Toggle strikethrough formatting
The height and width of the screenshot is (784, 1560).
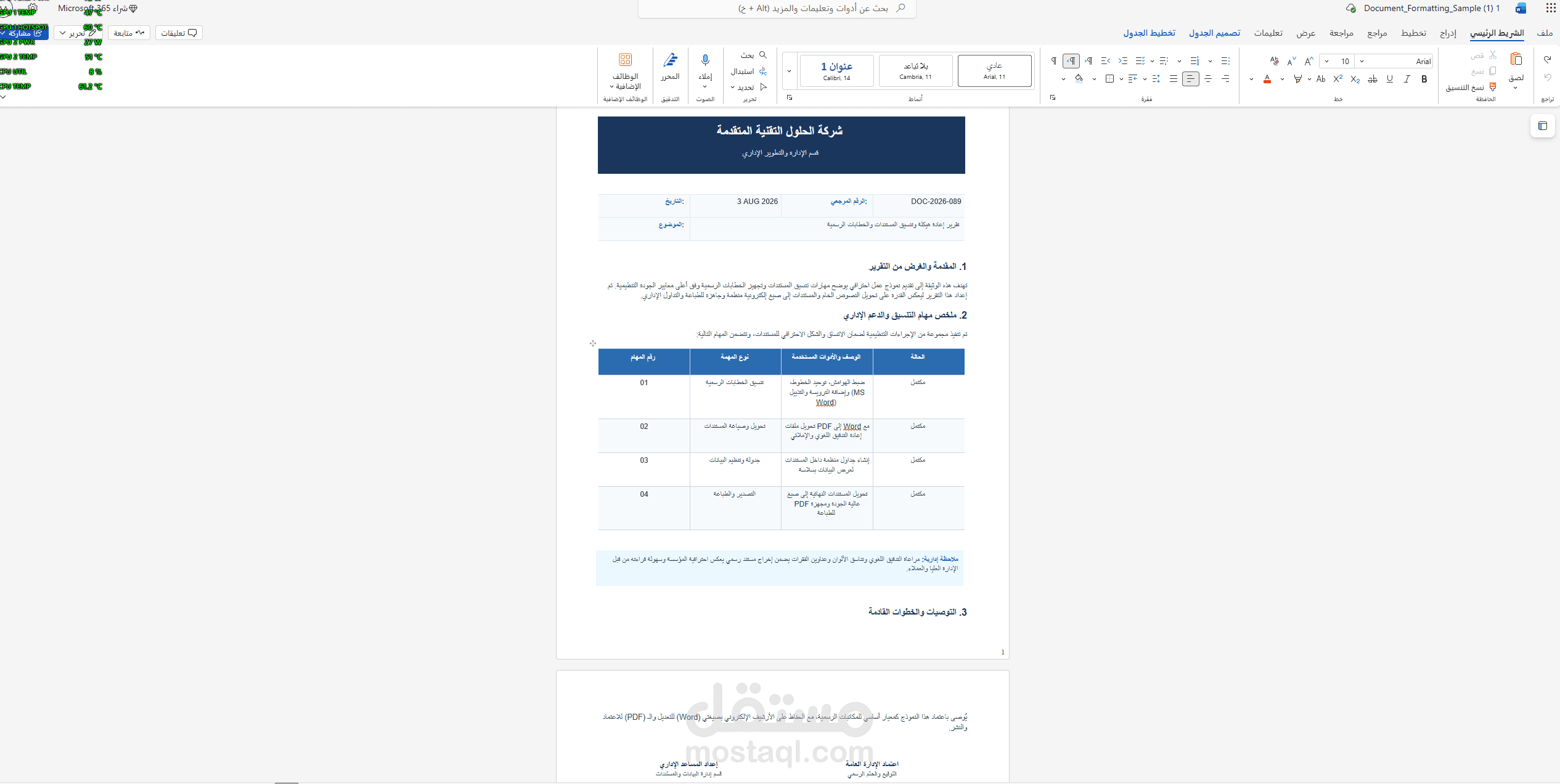tap(1372, 79)
